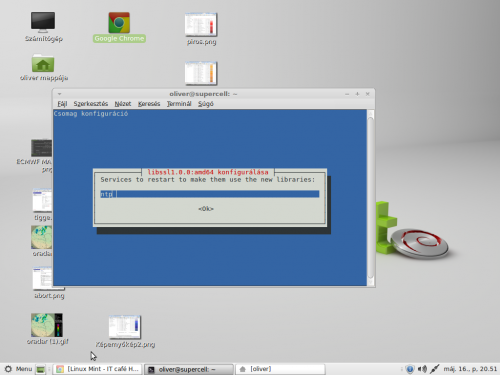Open the Keresés menu in terminal
This screenshot has width=500, height=375.
pyautogui.click(x=149, y=104)
